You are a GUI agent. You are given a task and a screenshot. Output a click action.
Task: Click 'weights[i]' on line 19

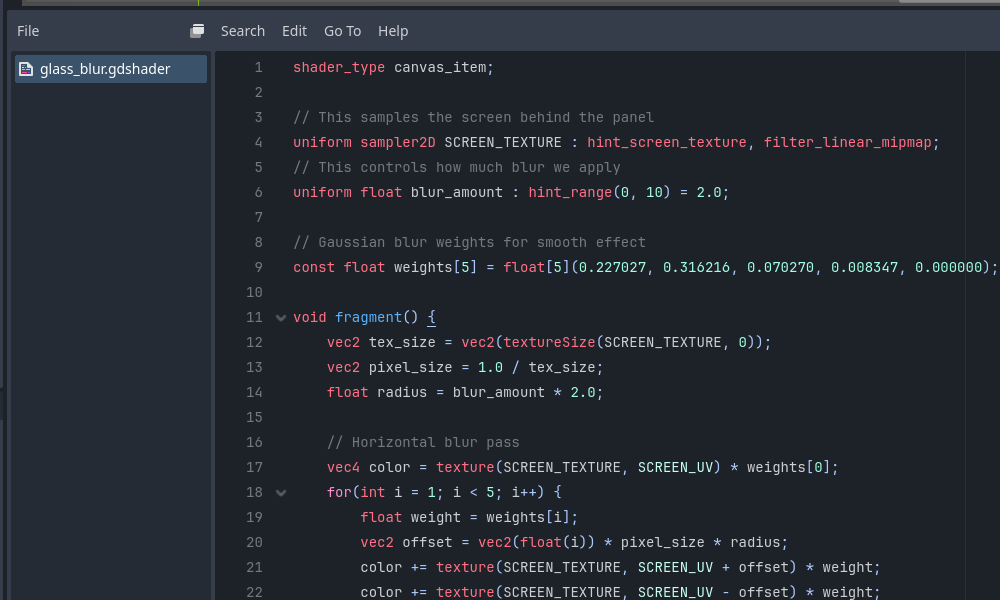(528, 518)
